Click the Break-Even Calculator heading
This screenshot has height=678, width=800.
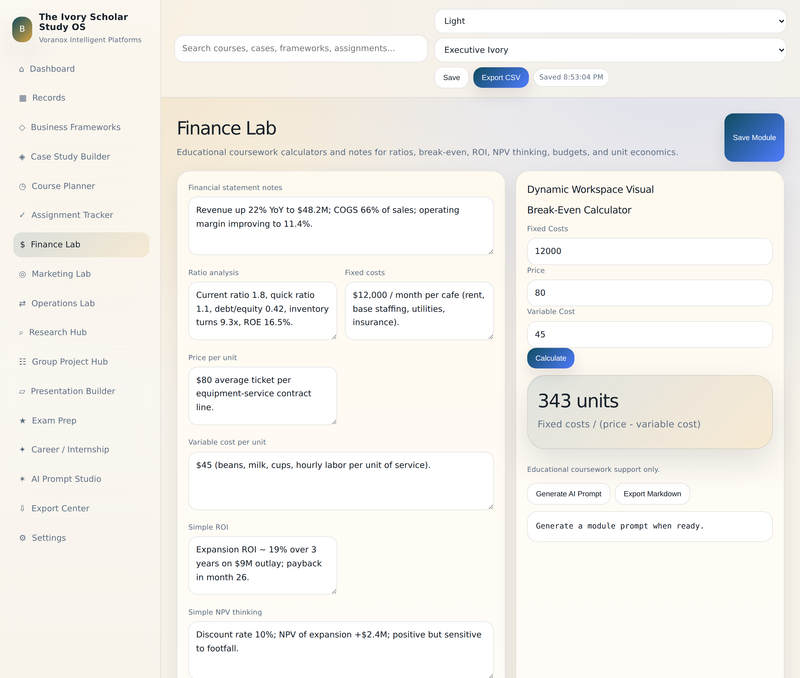[579, 210]
